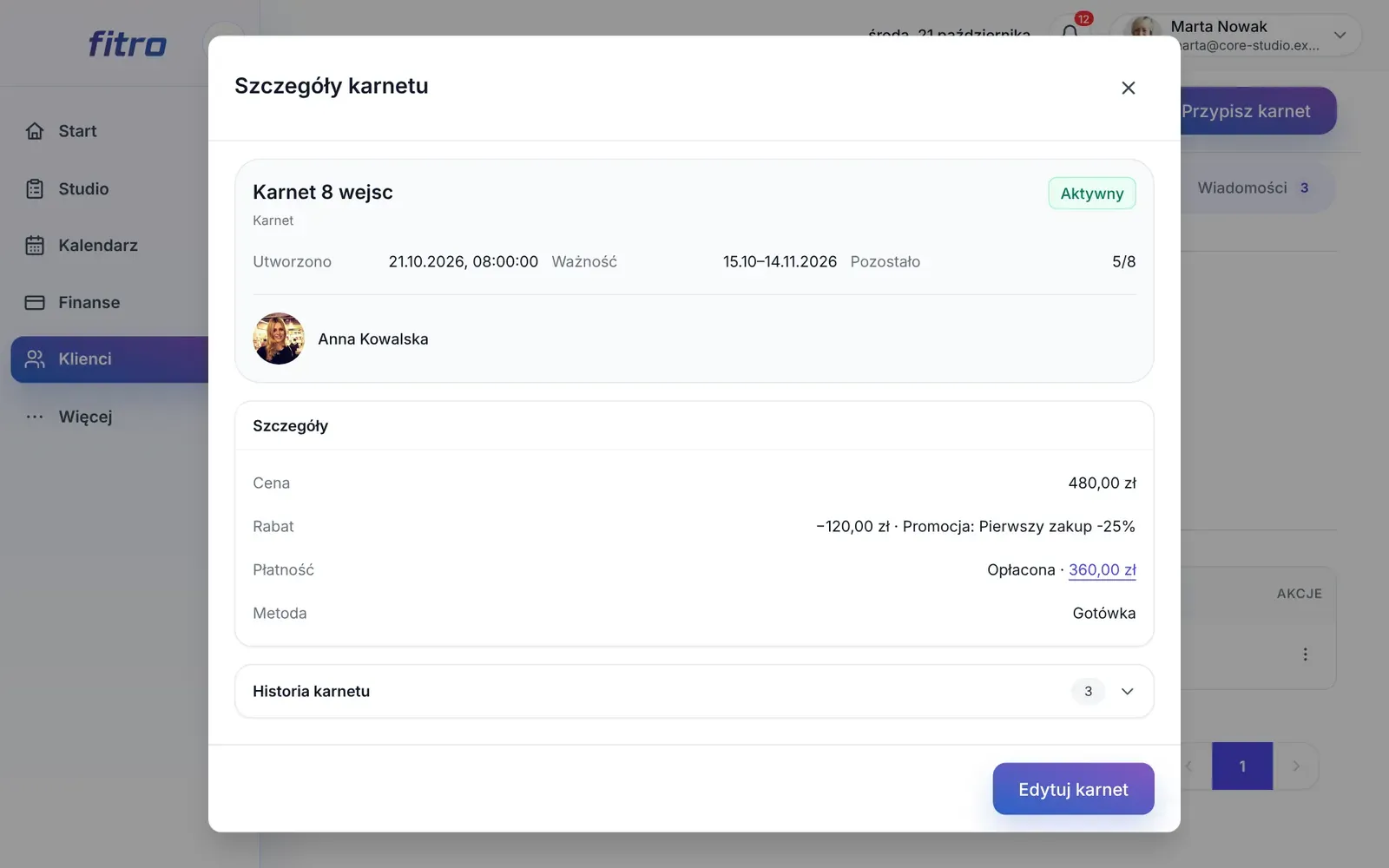Image resolution: width=1389 pixels, height=868 pixels.
Task: Click the discount text Pierwszy zakup -25%
Action: pyautogui.click(x=1057, y=527)
